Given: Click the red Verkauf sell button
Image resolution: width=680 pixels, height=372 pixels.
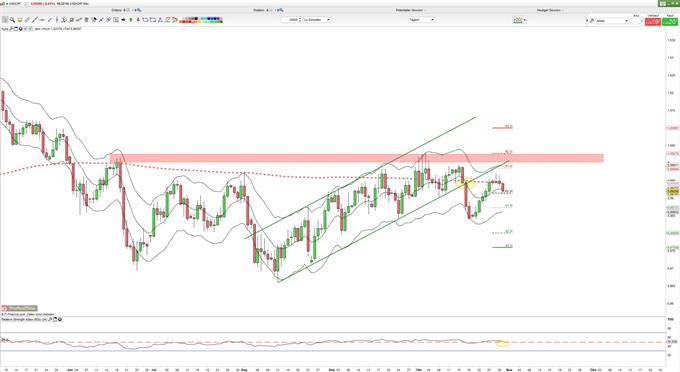Looking at the screenshot, I should (653, 21).
